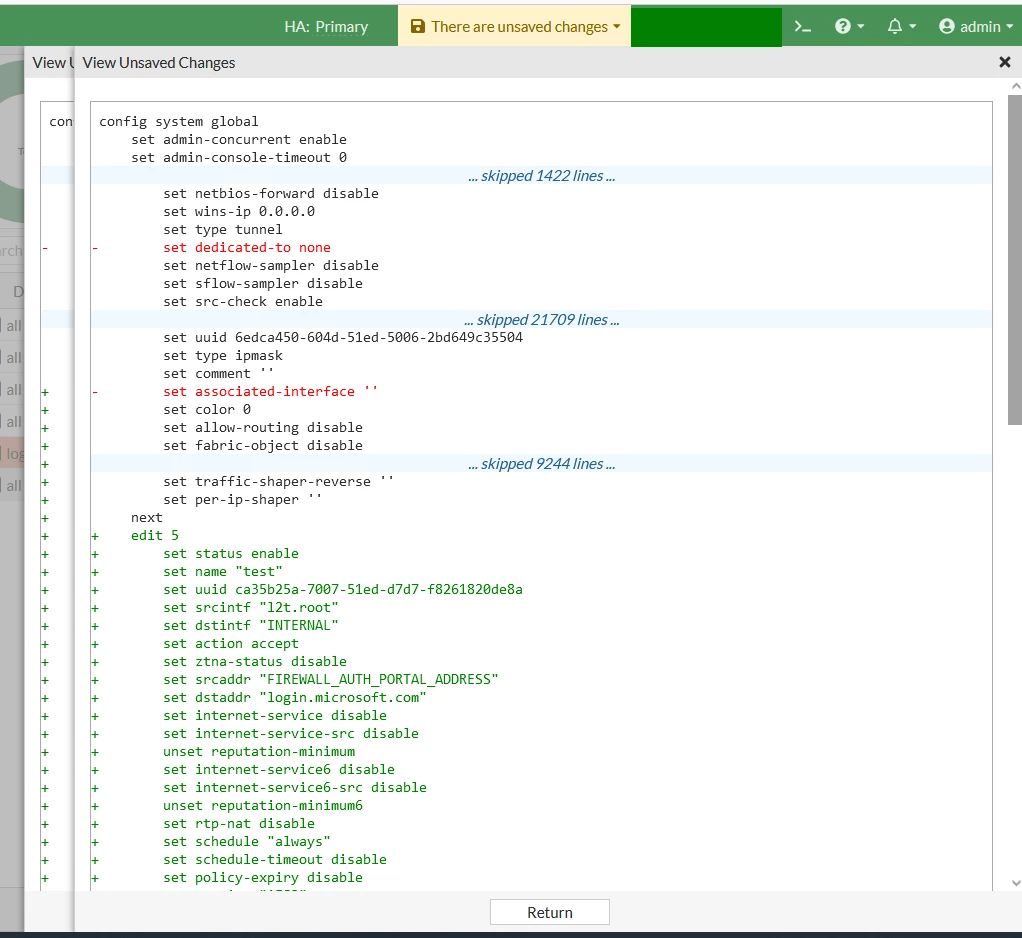Click the save disk icon in unsaved changes banner
1022x938 pixels.
pyautogui.click(x=418, y=26)
